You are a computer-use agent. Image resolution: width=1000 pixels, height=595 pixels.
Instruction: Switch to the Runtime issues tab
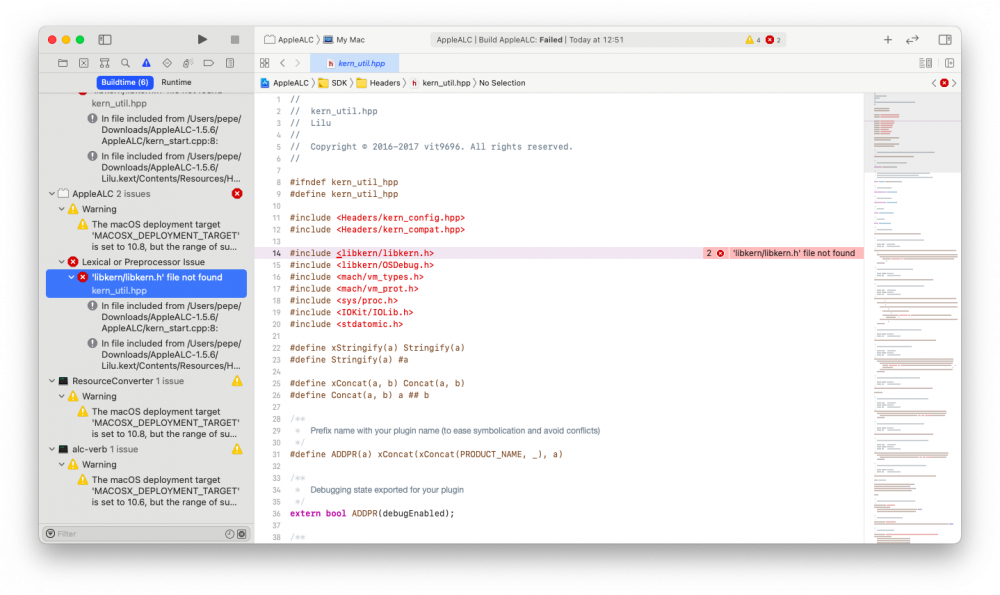176,82
